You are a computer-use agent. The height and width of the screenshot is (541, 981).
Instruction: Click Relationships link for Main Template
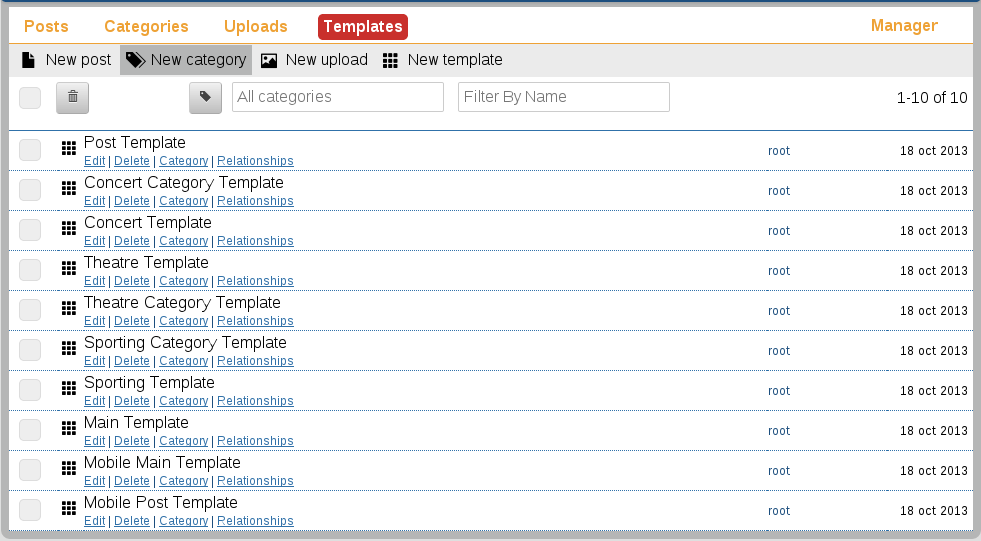click(x=255, y=441)
